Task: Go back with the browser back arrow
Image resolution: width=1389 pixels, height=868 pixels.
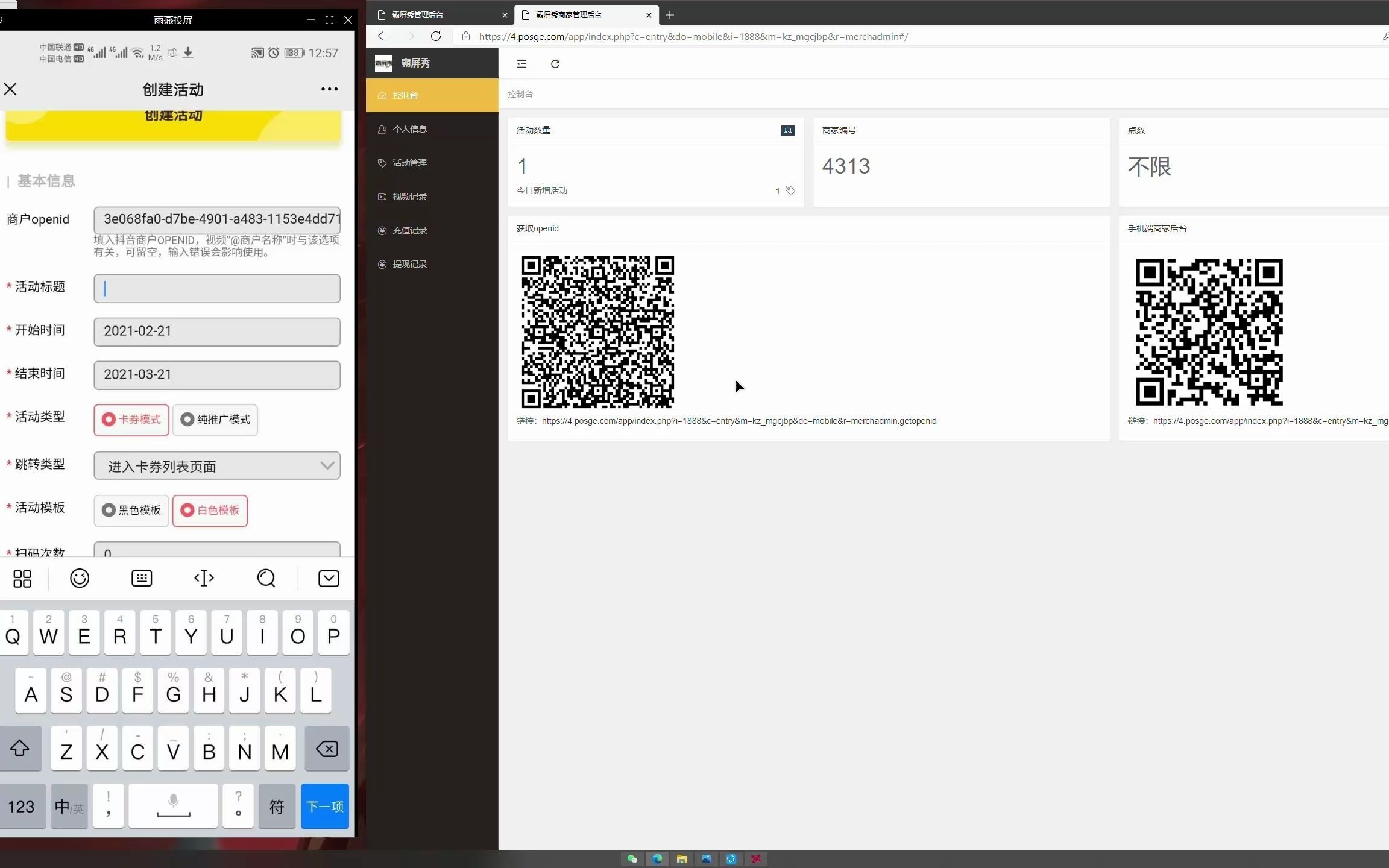Action: point(383,36)
